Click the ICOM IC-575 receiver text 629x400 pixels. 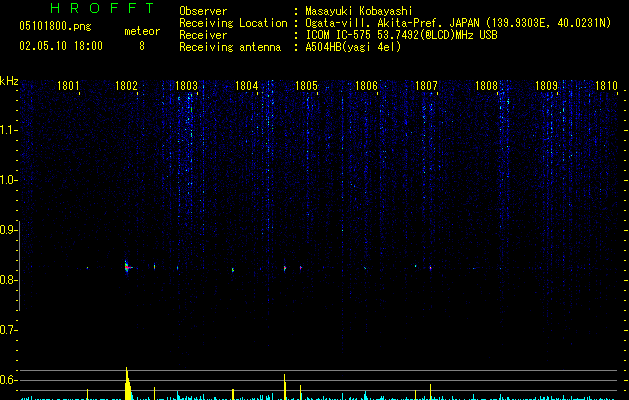point(401,35)
